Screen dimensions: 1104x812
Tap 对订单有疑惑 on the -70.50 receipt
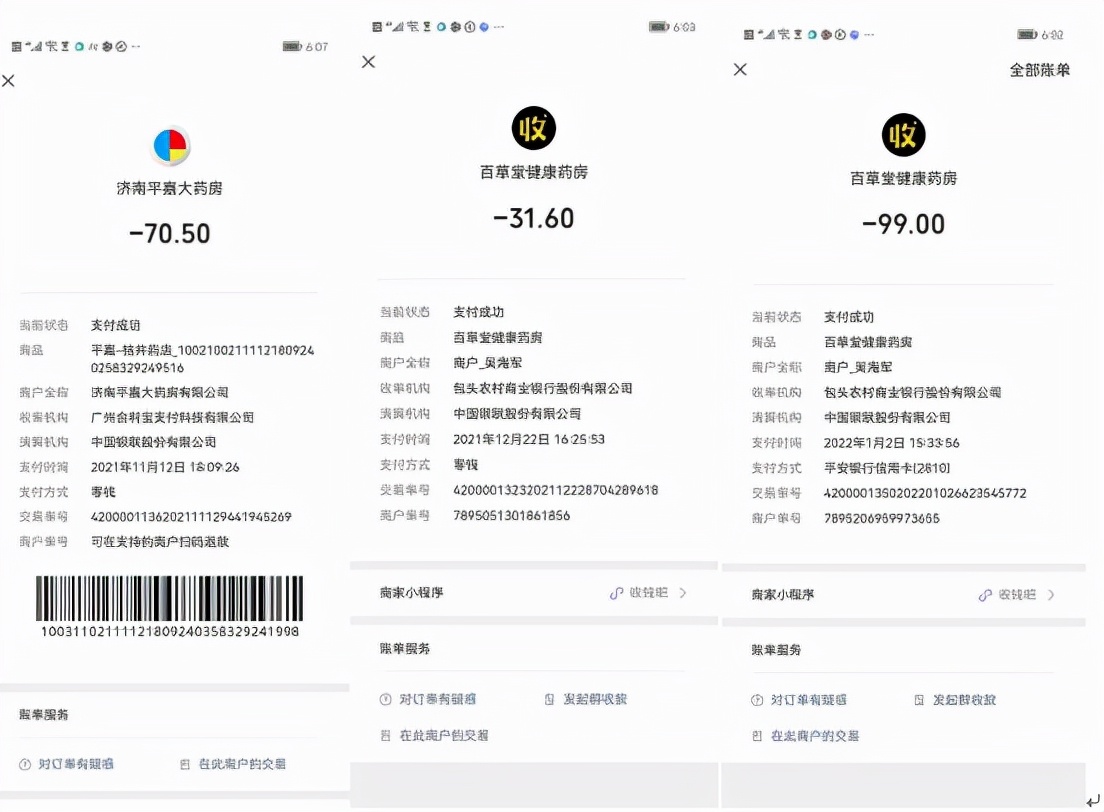tap(75, 764)
